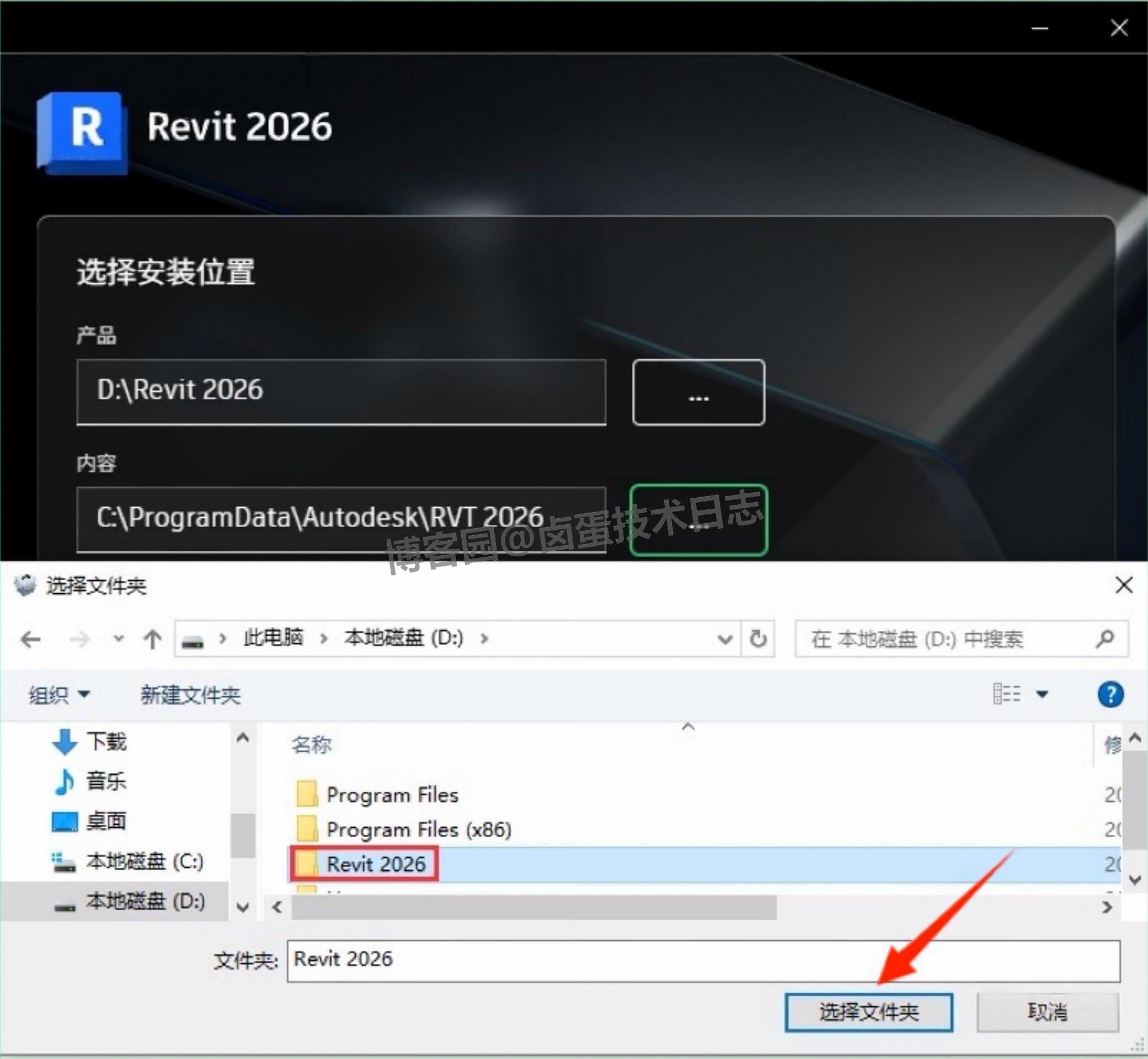Click the refresh icon beside address bar
The image size is (1148, 1059).
click(x=758, y=638)
